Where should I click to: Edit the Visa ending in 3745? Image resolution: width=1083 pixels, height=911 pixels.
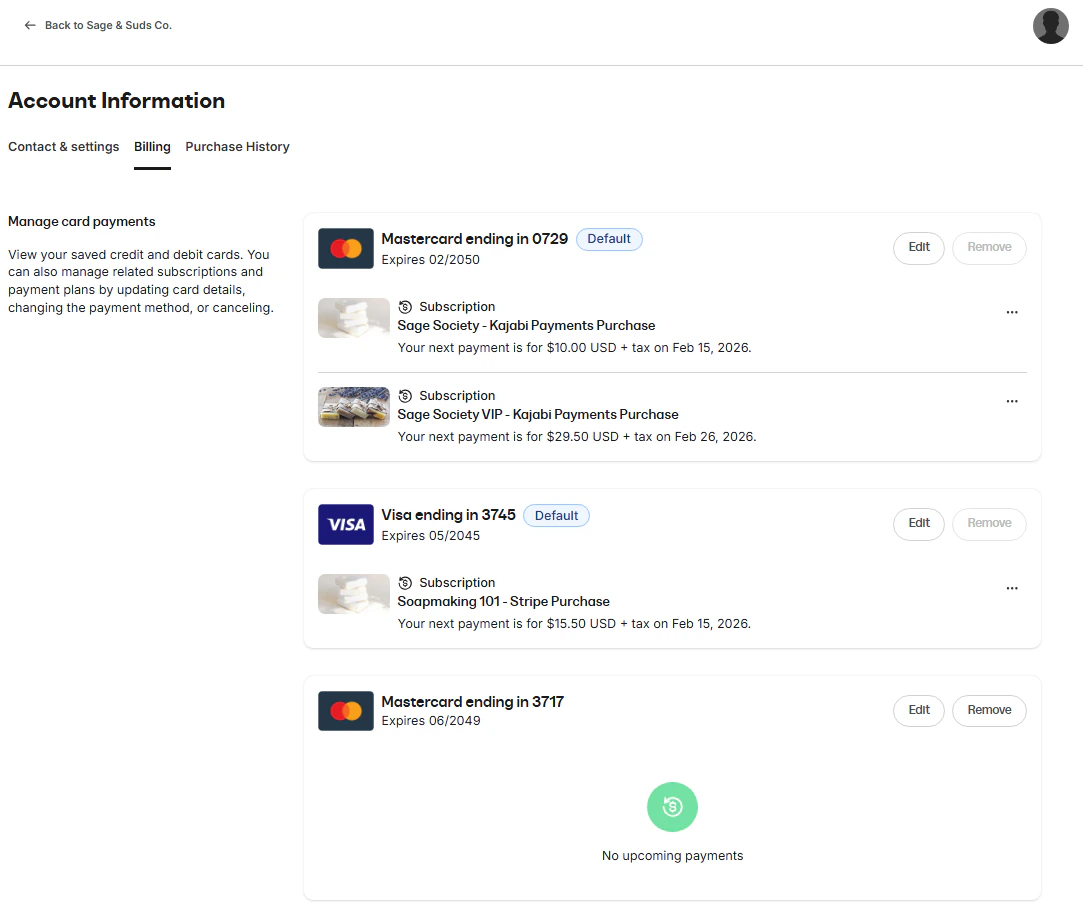pos(919,524)
